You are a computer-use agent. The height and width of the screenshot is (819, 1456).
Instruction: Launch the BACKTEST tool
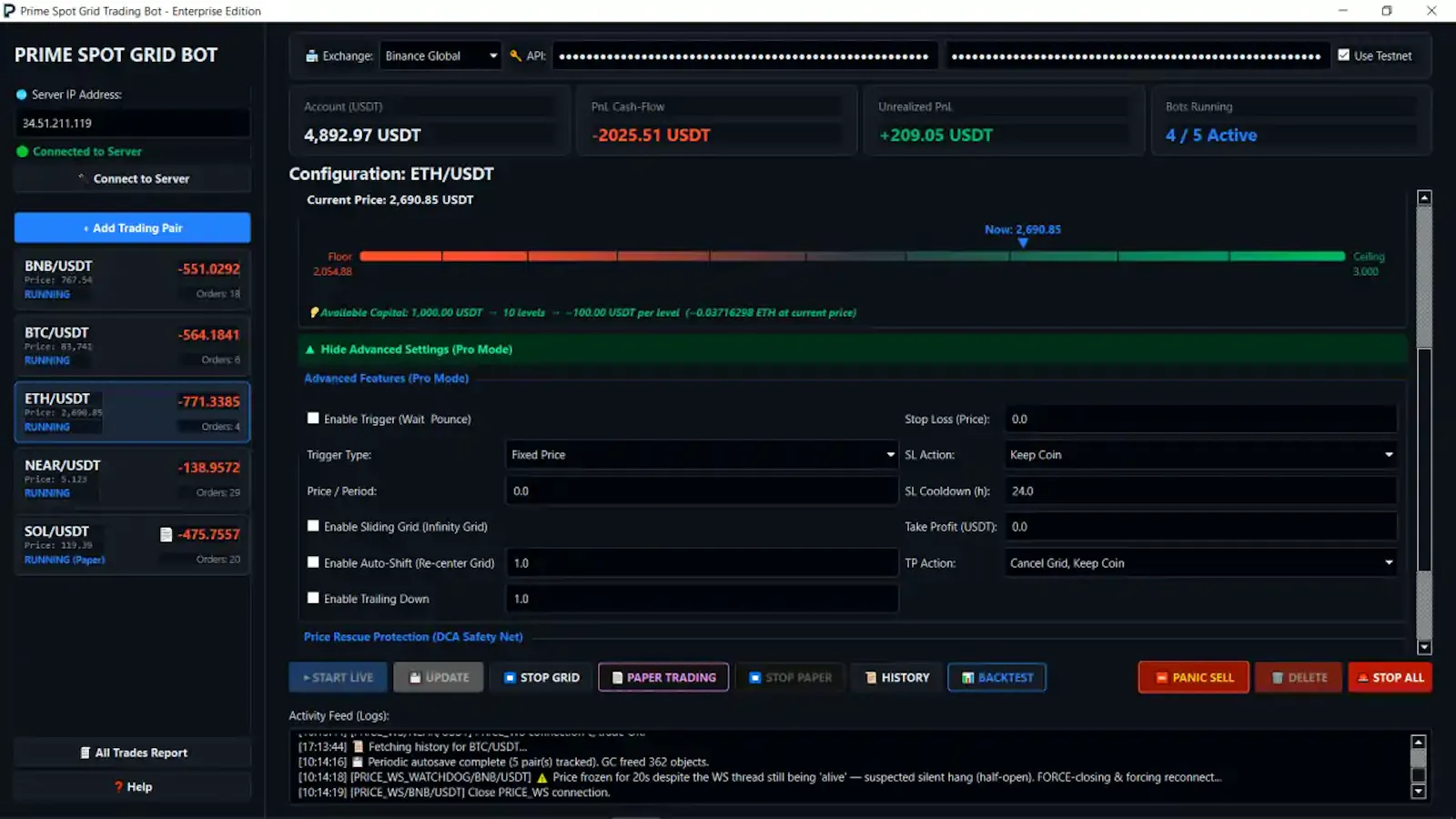click(x=996, y=677)
